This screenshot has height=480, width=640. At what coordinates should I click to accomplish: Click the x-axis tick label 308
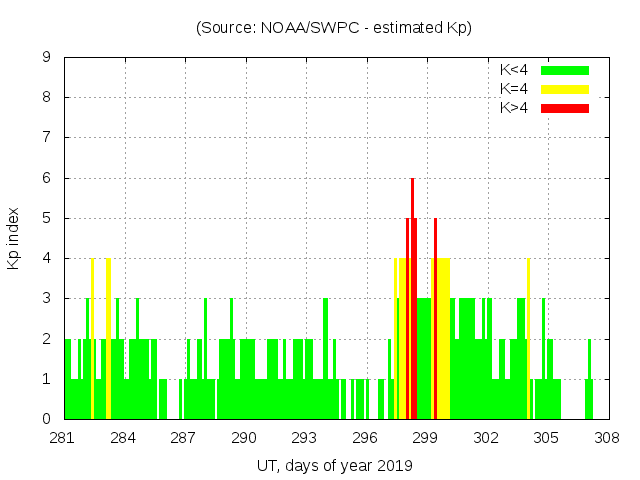(x=607, y=438)
